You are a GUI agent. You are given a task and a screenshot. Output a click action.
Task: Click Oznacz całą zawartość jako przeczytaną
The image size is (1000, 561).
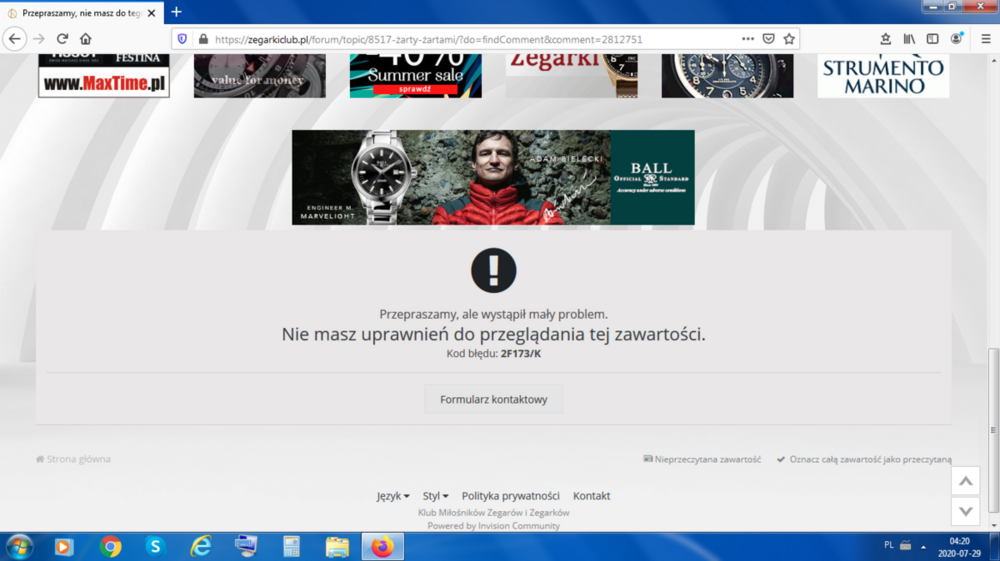coord(864,459)
